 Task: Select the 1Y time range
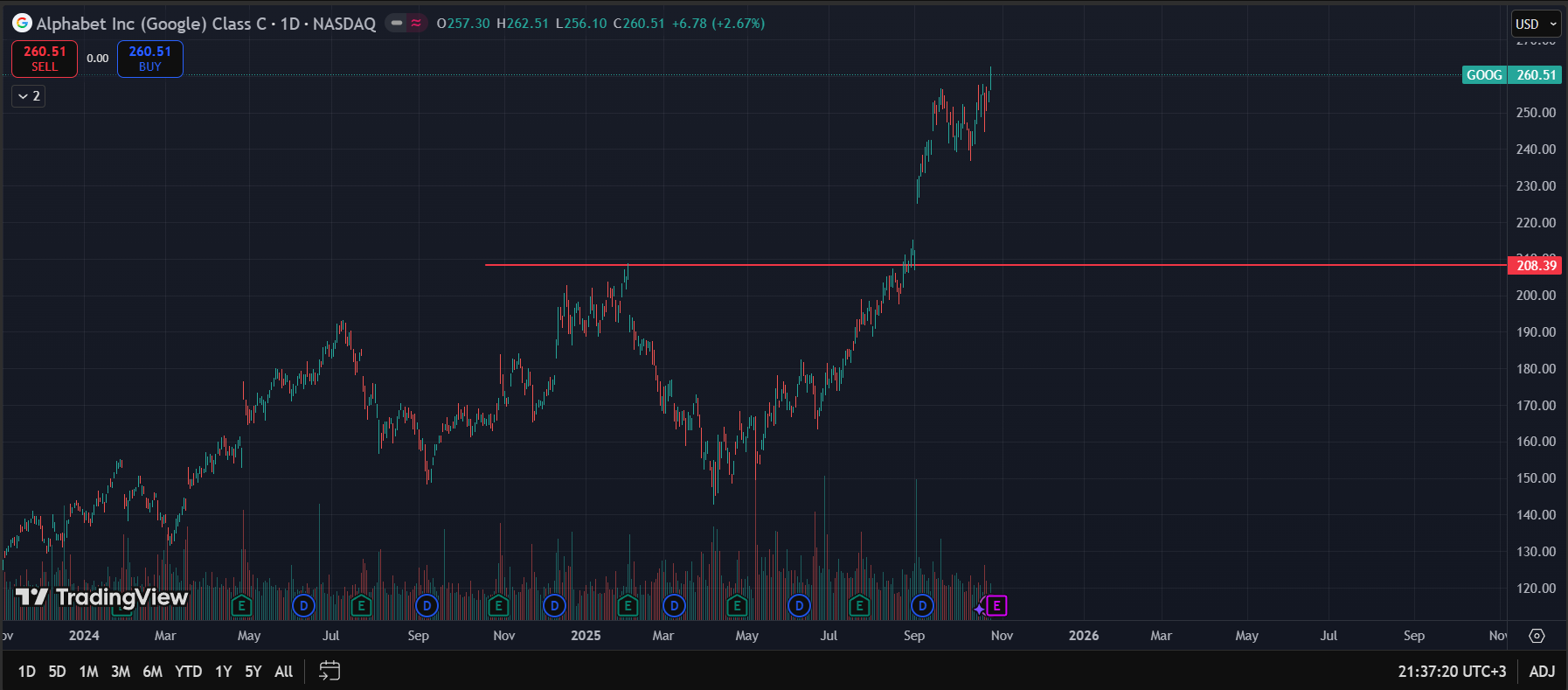tap(224, 671)
